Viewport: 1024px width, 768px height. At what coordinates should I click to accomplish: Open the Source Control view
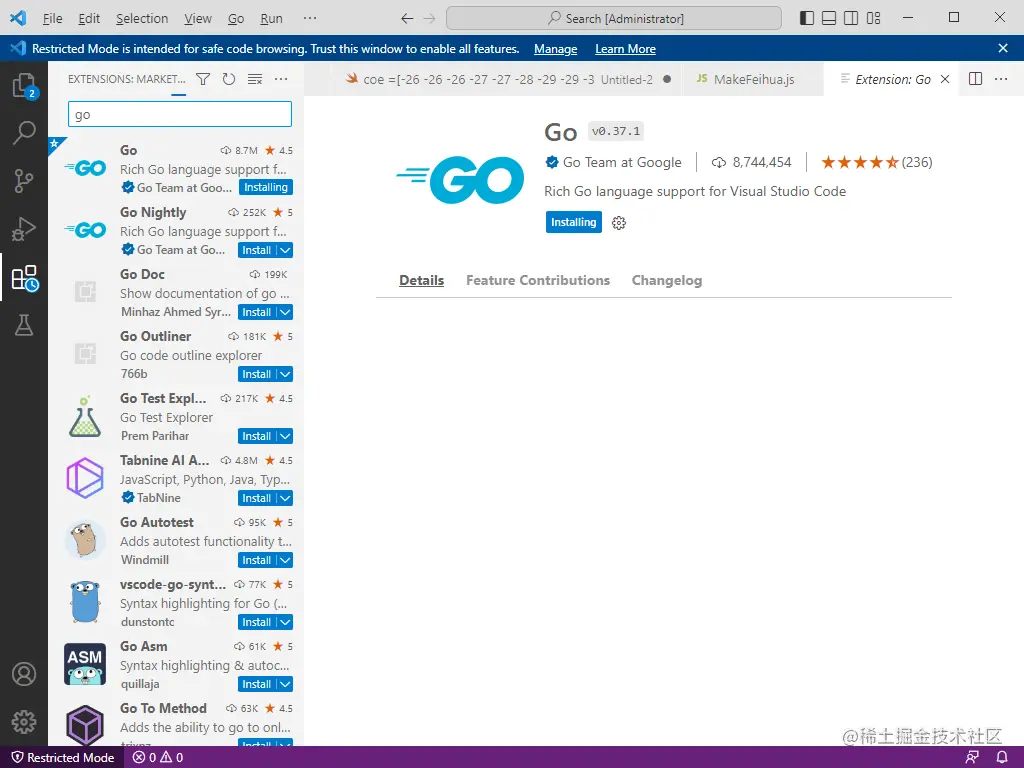coord(24,181)
